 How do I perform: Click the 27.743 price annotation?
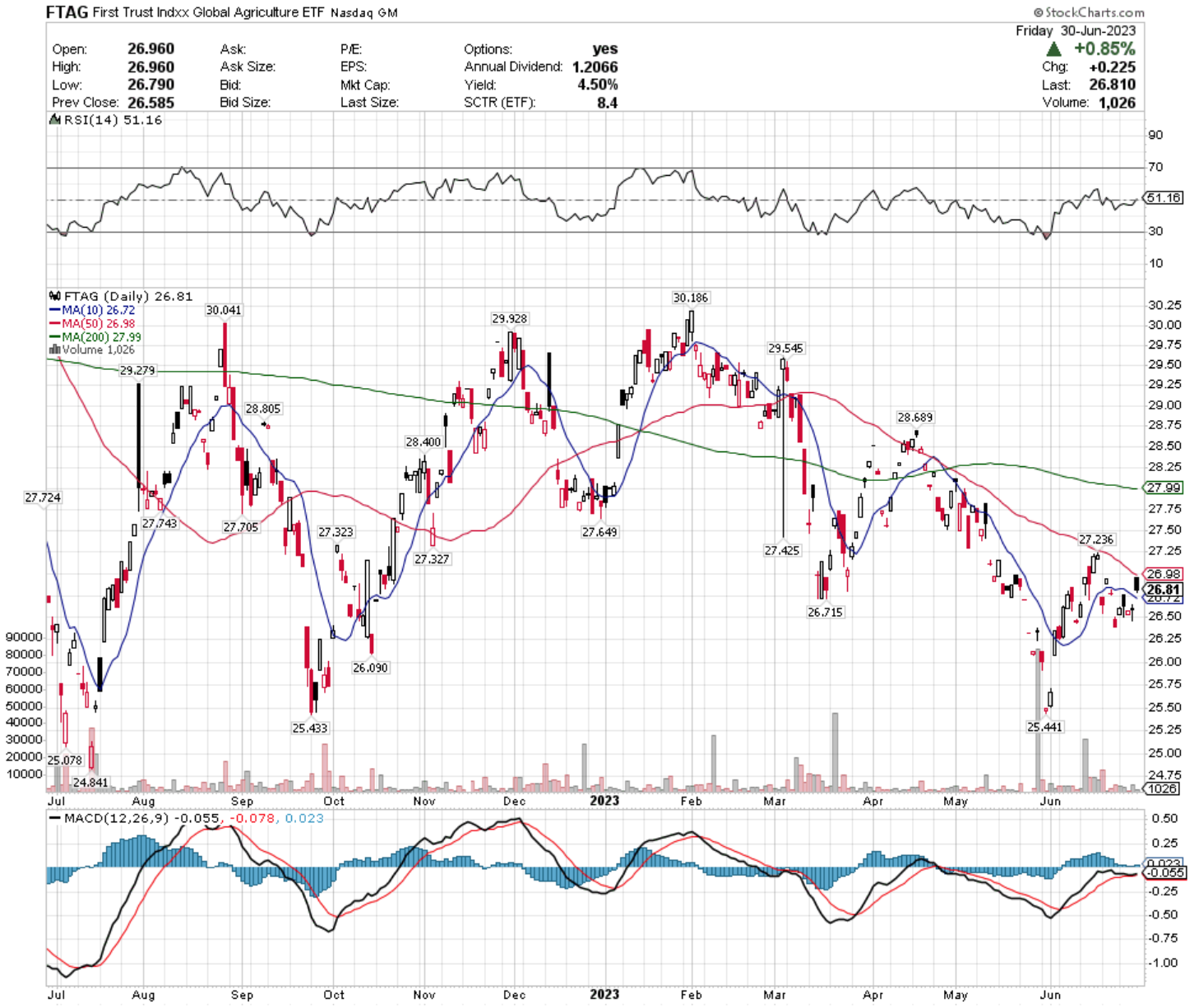point(160,523)
